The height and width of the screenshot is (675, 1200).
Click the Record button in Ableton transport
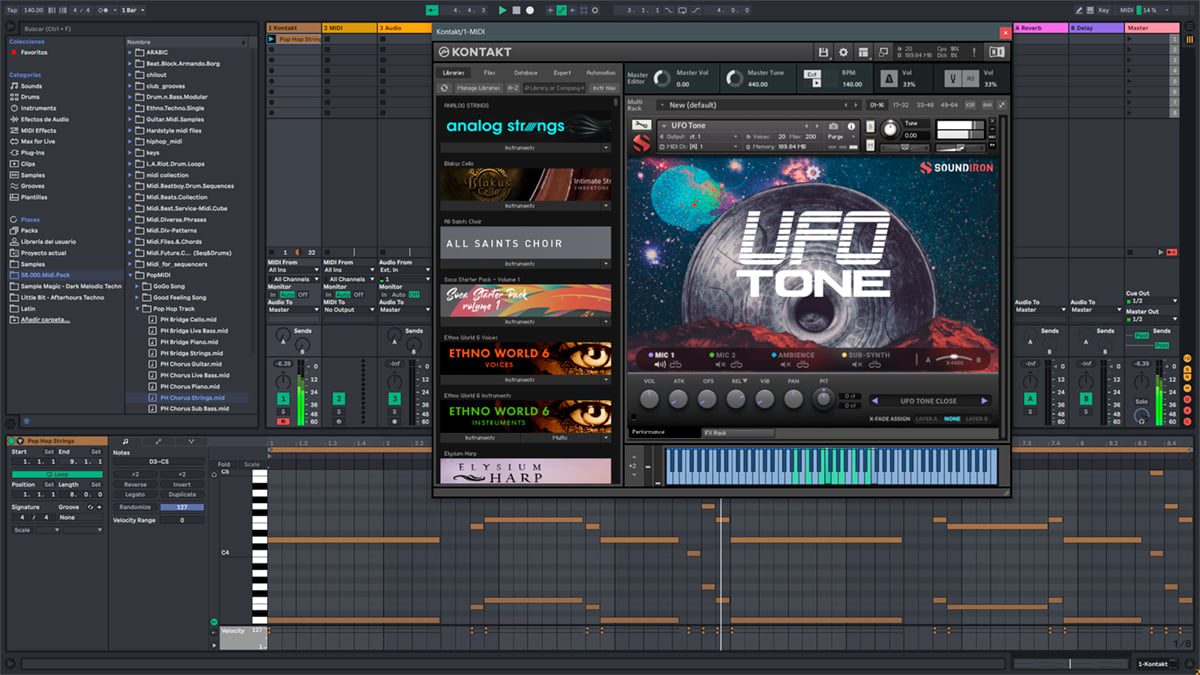(x=529, y=10)
